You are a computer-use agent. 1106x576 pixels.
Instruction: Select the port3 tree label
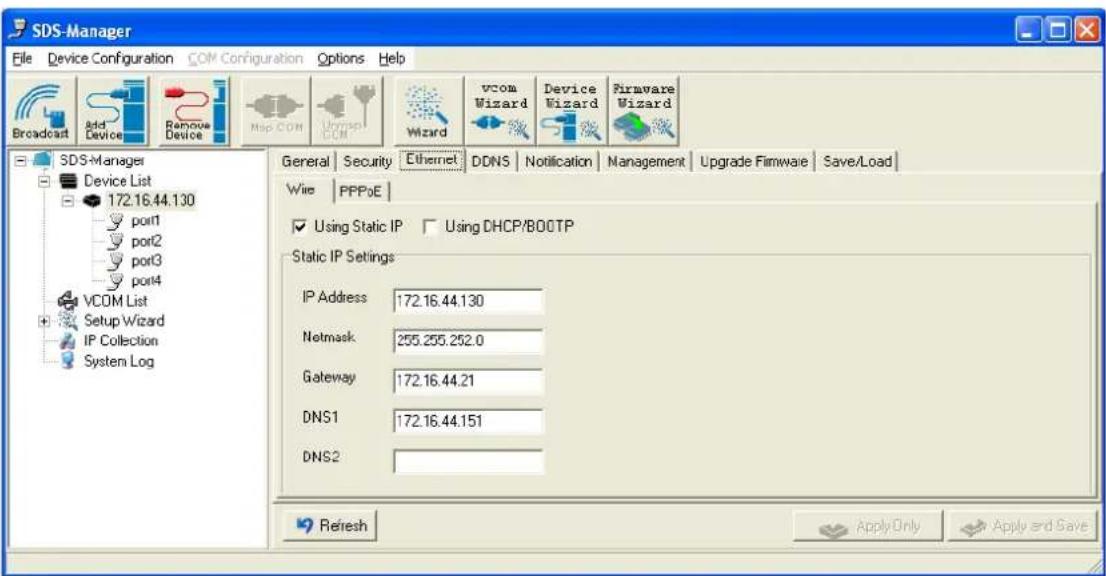coord(146,261)
